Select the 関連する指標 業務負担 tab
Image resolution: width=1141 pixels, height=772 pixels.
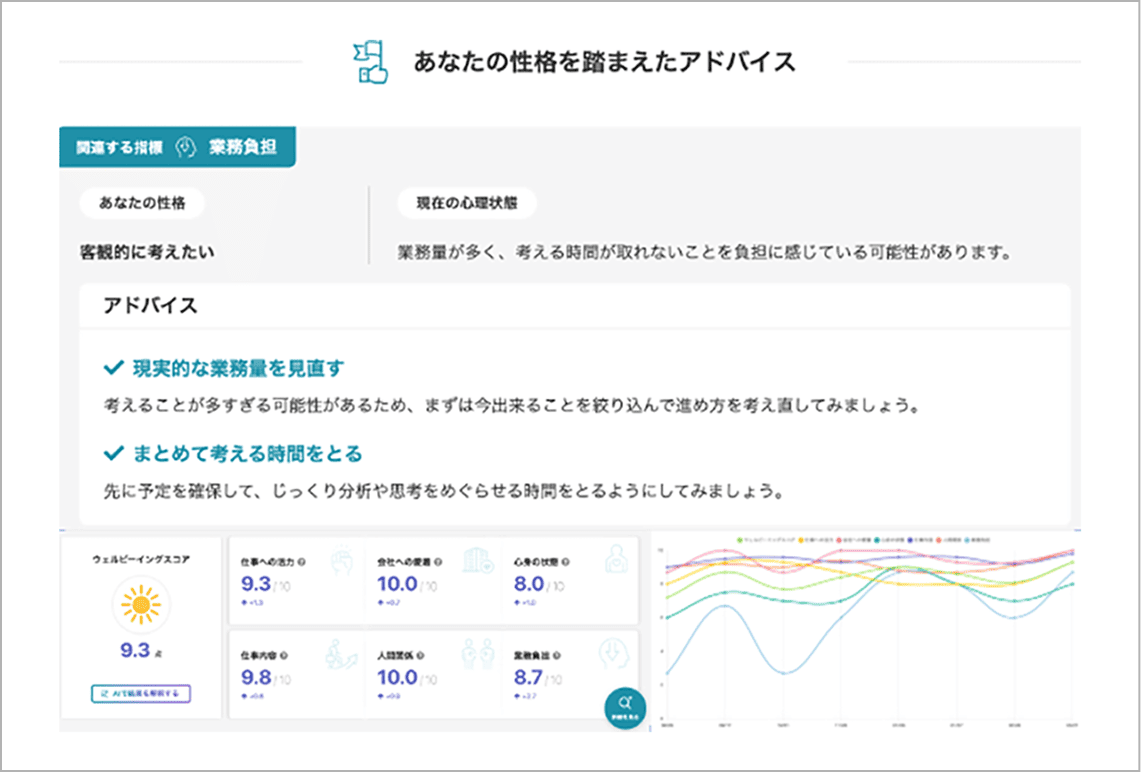coord(176,147)
